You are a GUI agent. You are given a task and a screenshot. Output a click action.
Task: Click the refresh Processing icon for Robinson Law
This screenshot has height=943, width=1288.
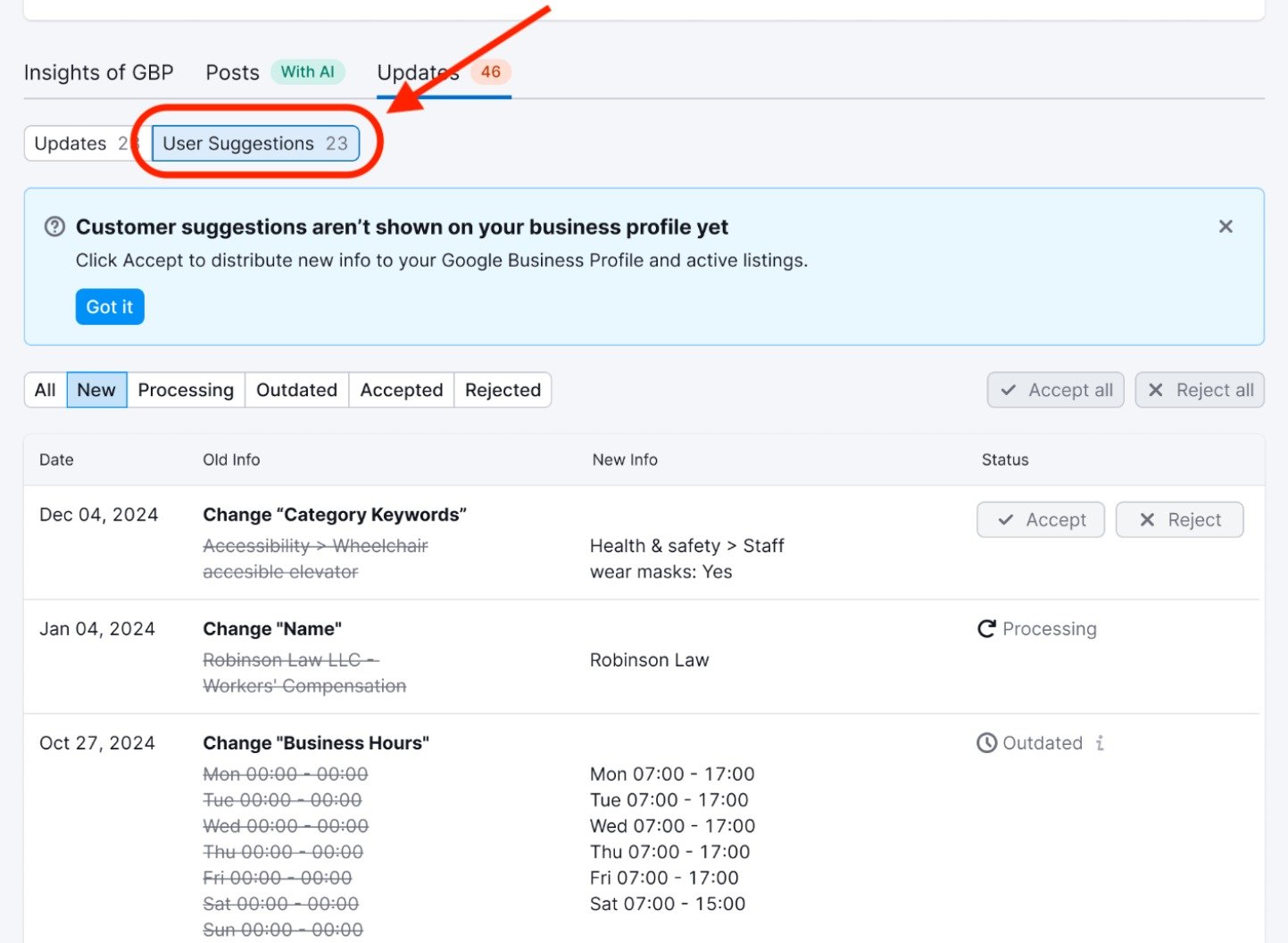coord(985,628)
